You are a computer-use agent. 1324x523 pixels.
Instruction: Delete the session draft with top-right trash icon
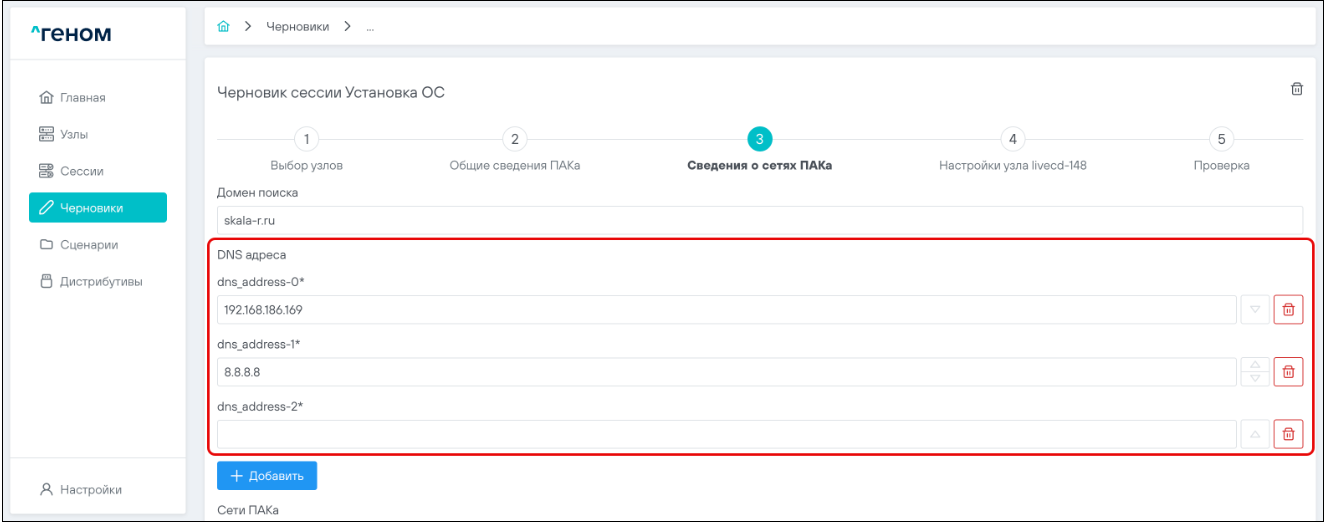(x=1296, y=89)
